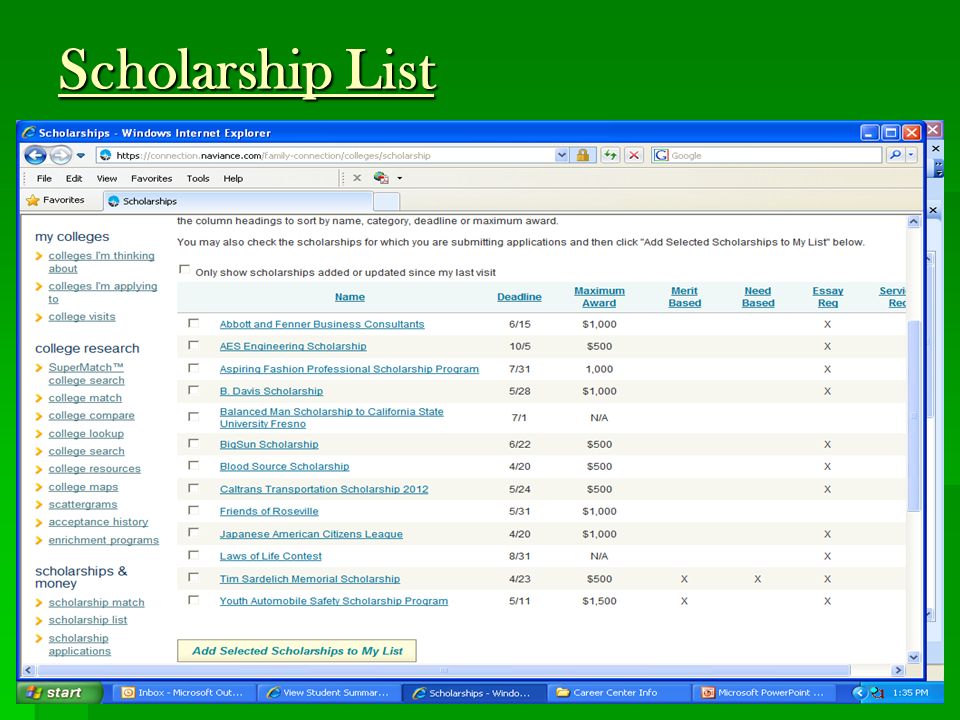Open the Career Center Info taskbar folder
The width and height of the screenshot is (960, 720).
click(x=617, y=692)
